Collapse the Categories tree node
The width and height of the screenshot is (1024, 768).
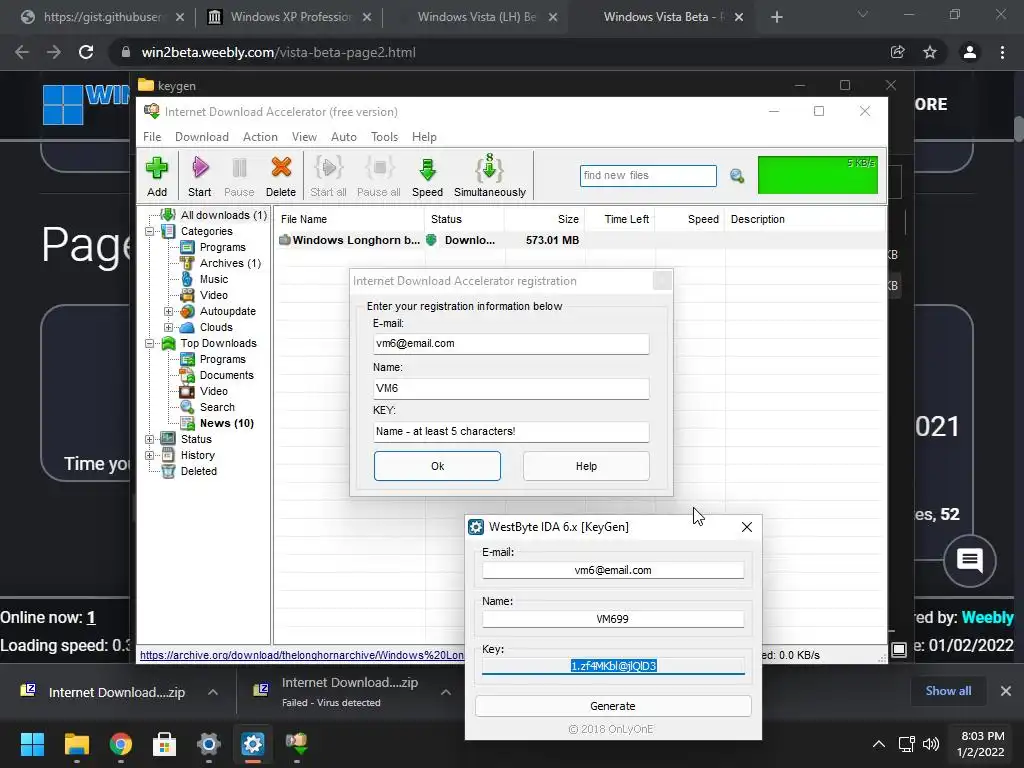(x=150, y=231)
